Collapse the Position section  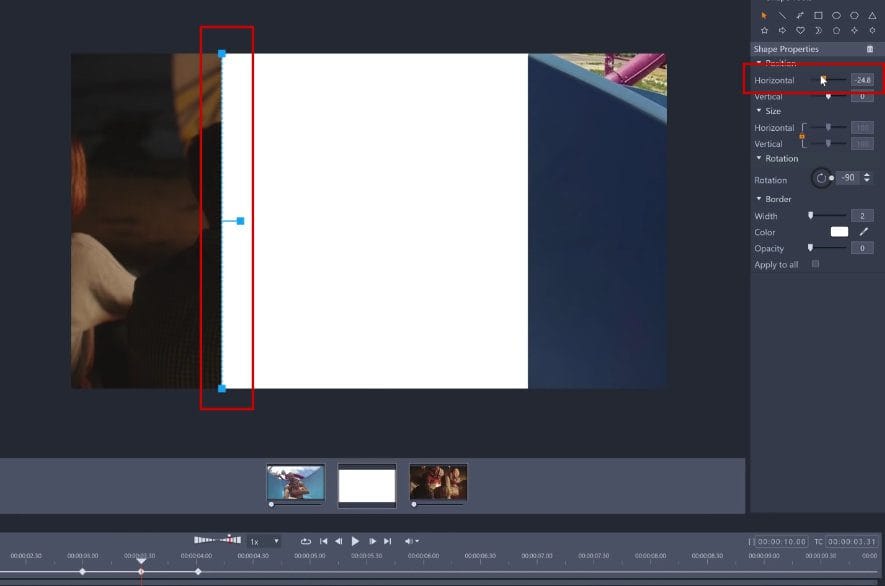[757, 63]
